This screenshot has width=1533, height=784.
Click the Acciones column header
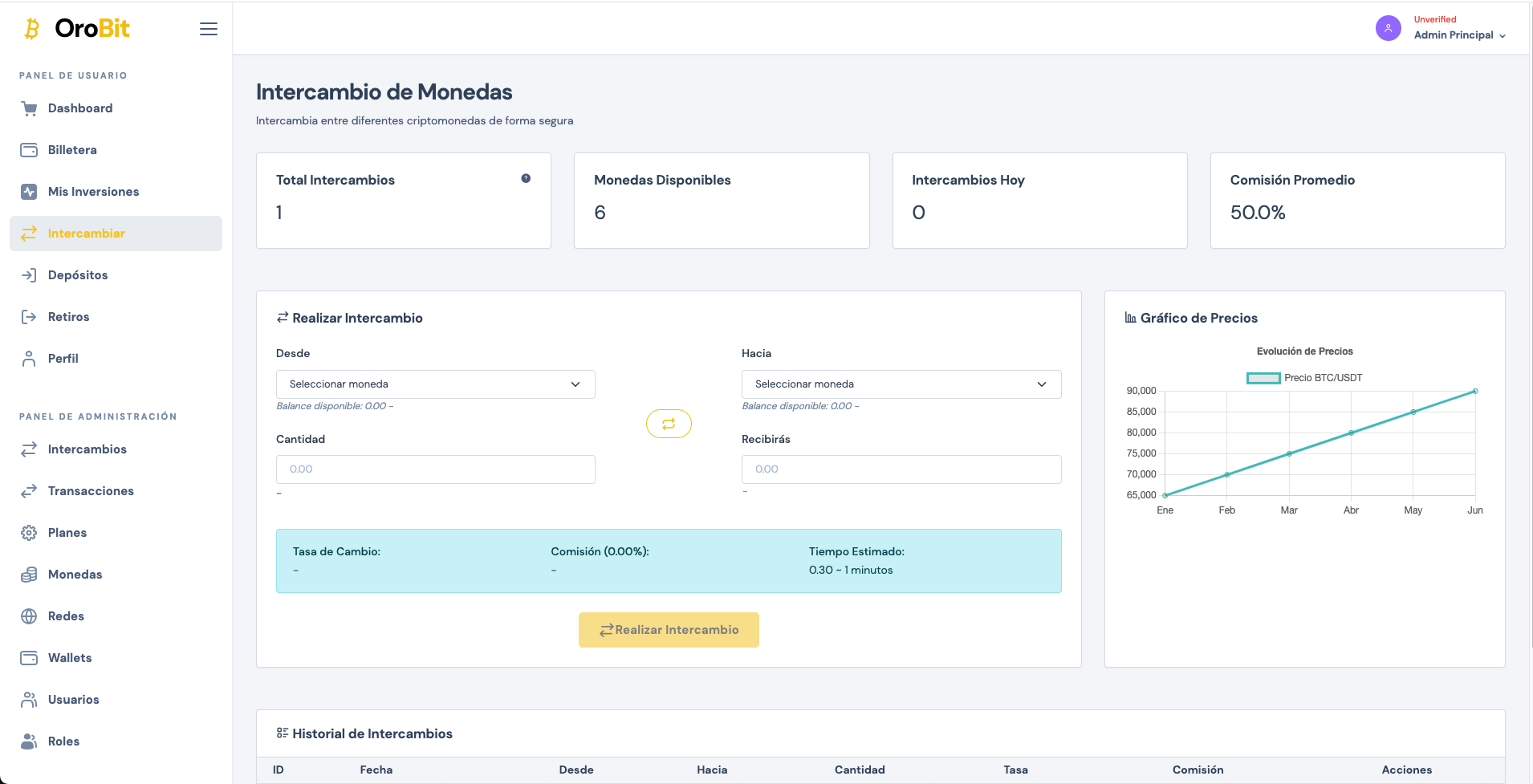tap(1406, 770)
